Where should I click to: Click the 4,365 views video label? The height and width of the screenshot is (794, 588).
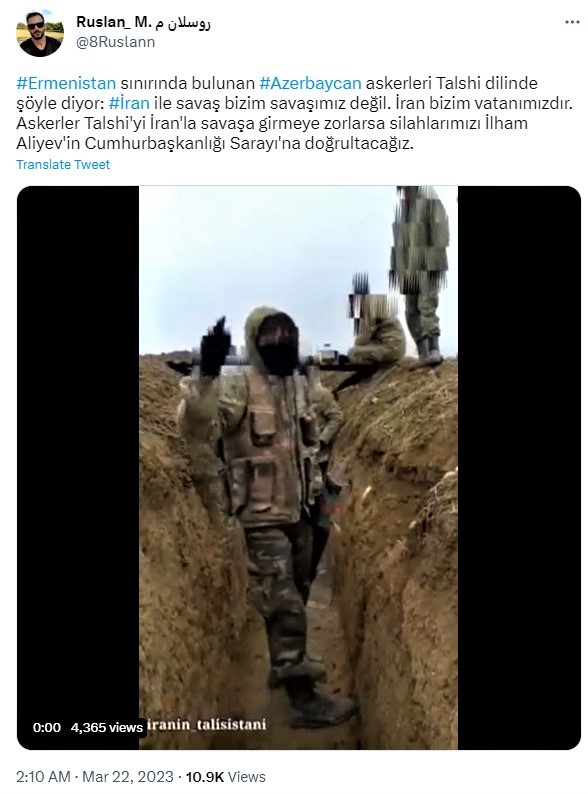coord(107,728)
